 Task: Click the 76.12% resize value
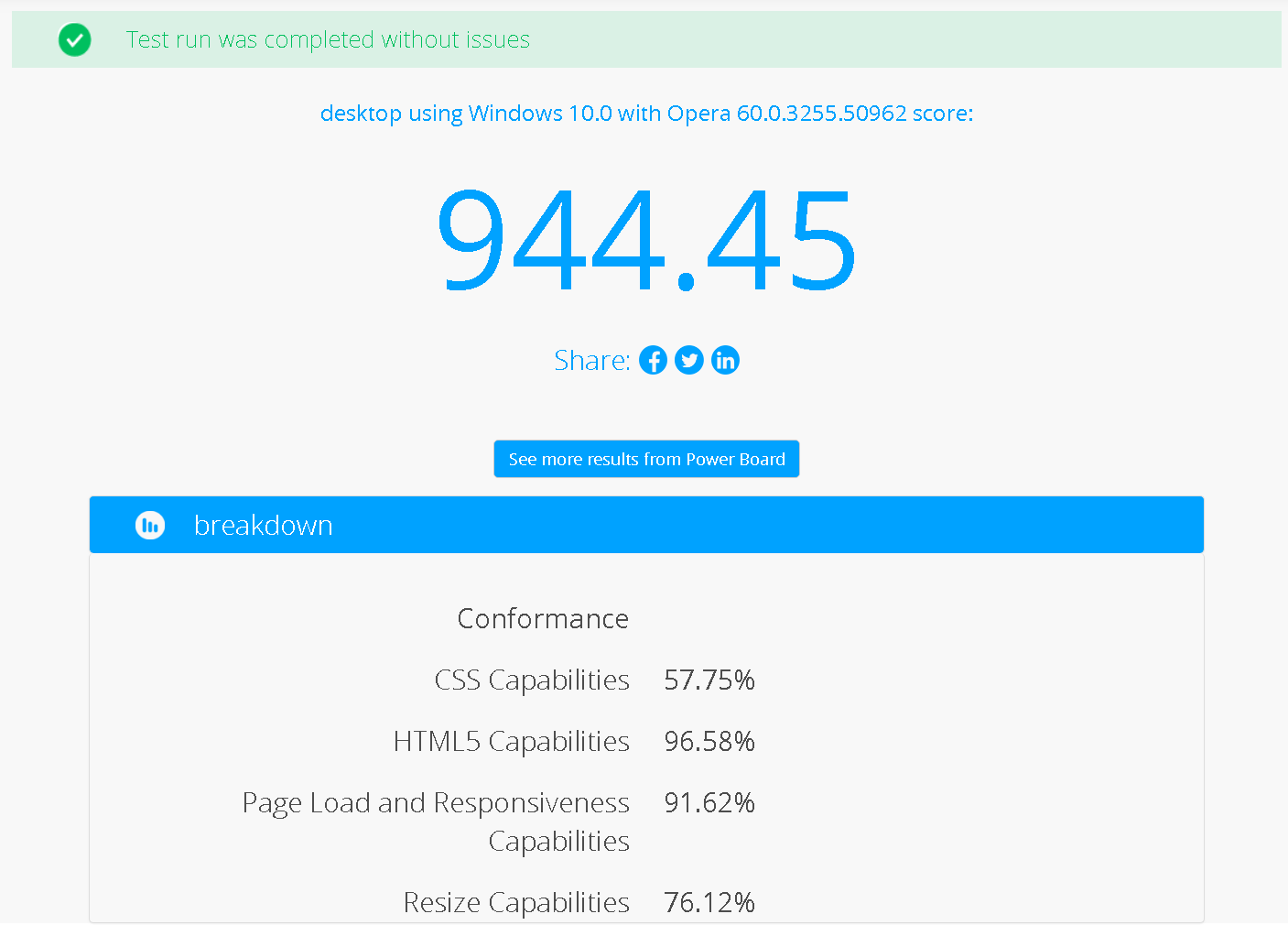[709, 902]
